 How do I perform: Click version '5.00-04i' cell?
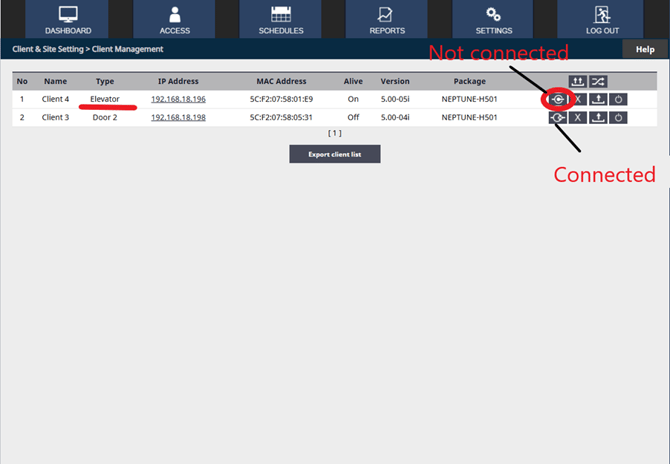tap(395, 117)
